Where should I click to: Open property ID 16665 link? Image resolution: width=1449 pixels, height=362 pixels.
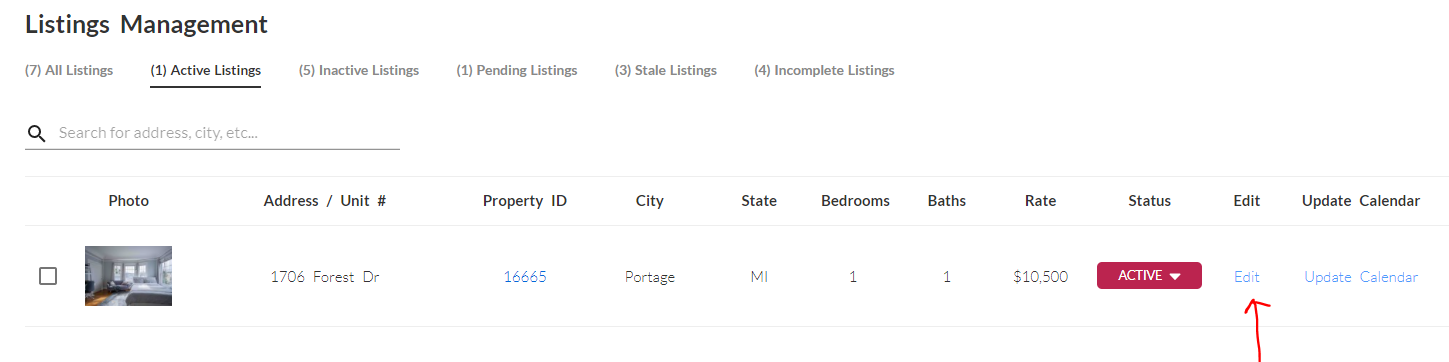[x=525, y=277]
